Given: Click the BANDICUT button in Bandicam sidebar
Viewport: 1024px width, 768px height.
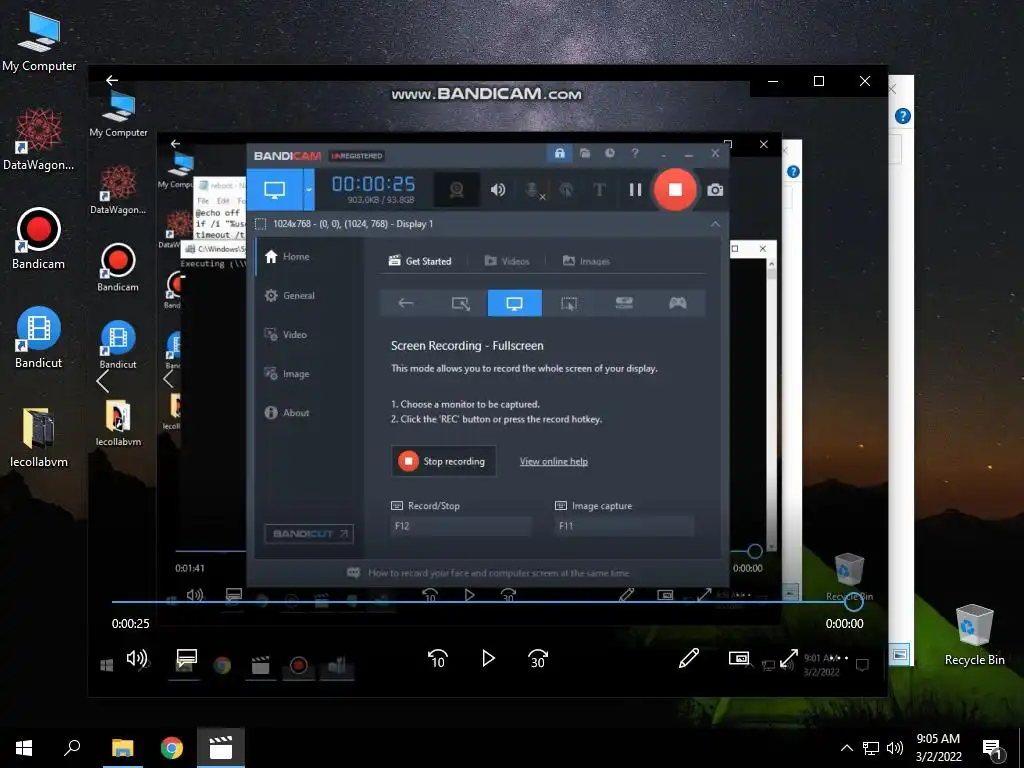Looking at the screenshot, I should pyautogui.click(x=309, y=534).
